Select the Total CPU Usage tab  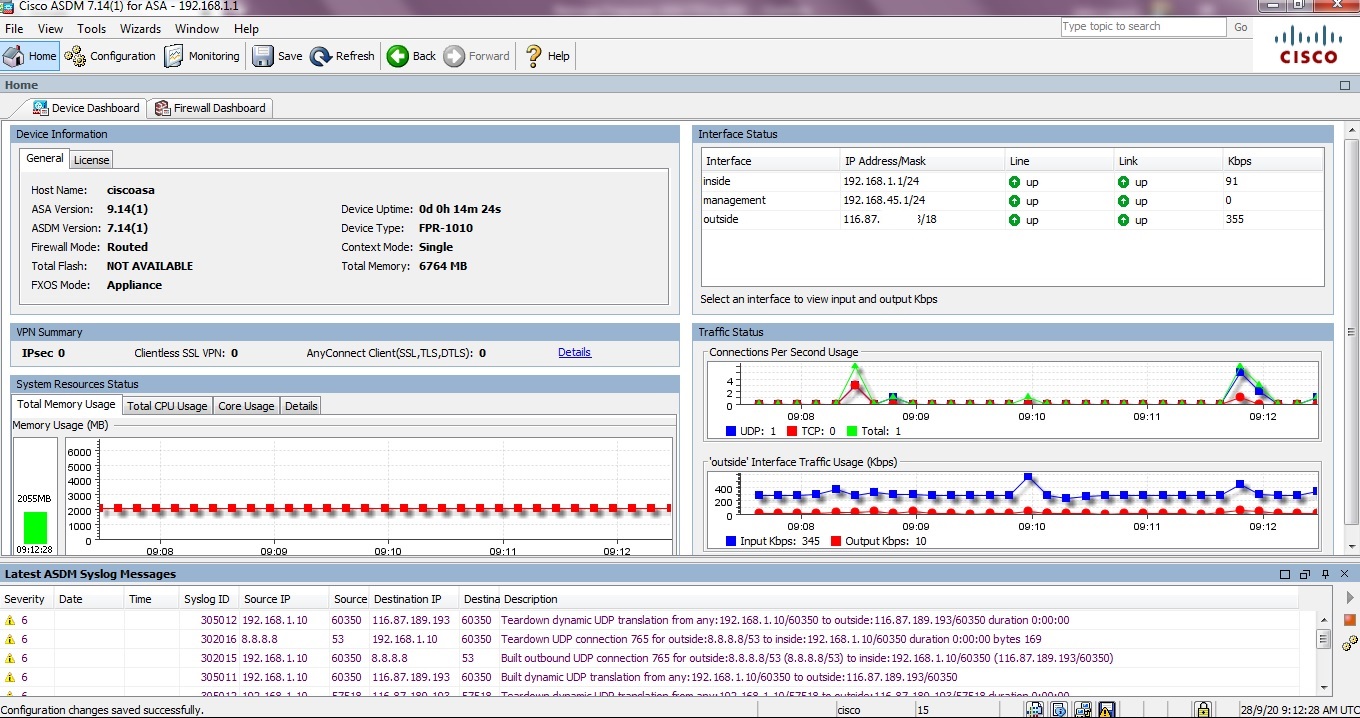pyautogui.click(x=167, y=405)
